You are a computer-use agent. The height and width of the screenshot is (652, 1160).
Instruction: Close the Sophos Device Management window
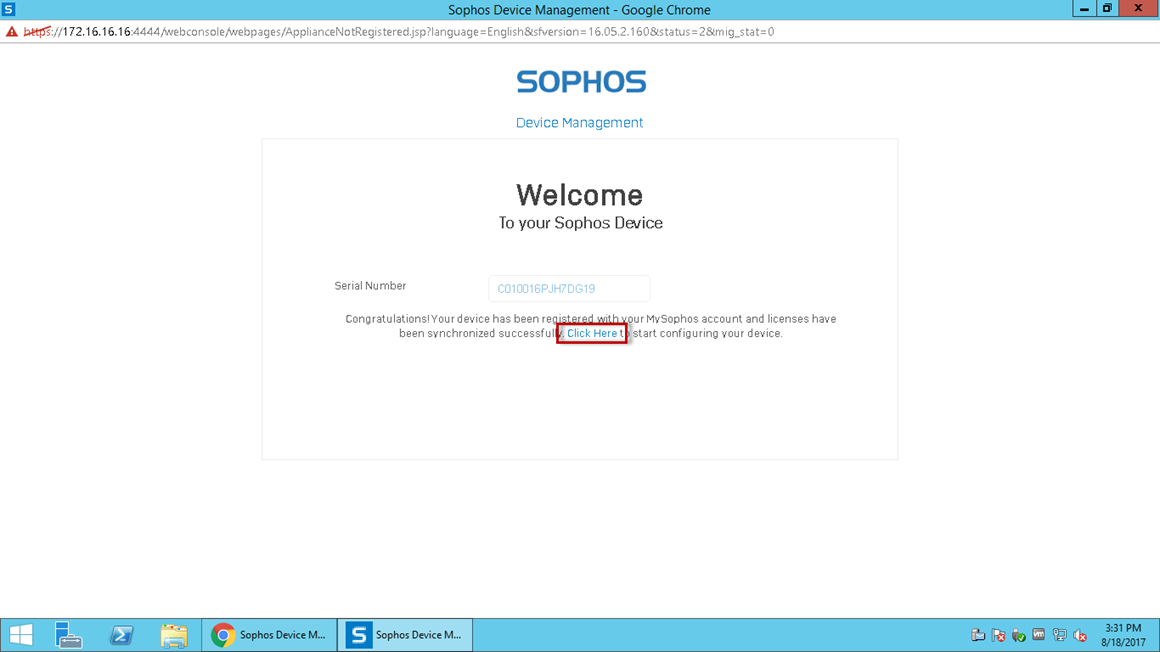click(x=1138, y=9)
